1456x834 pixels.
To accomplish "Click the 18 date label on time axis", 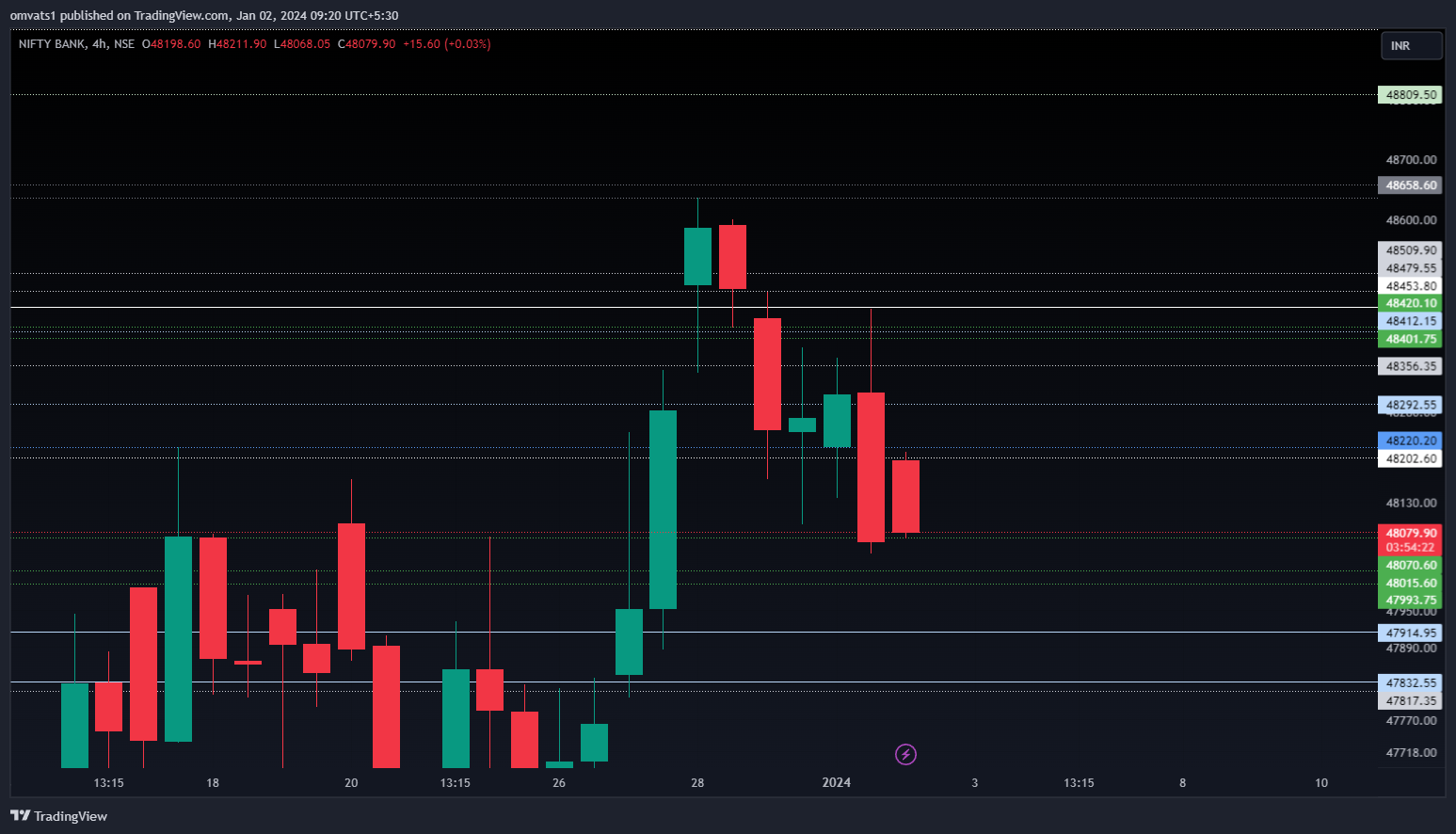I will coord(213,783).
